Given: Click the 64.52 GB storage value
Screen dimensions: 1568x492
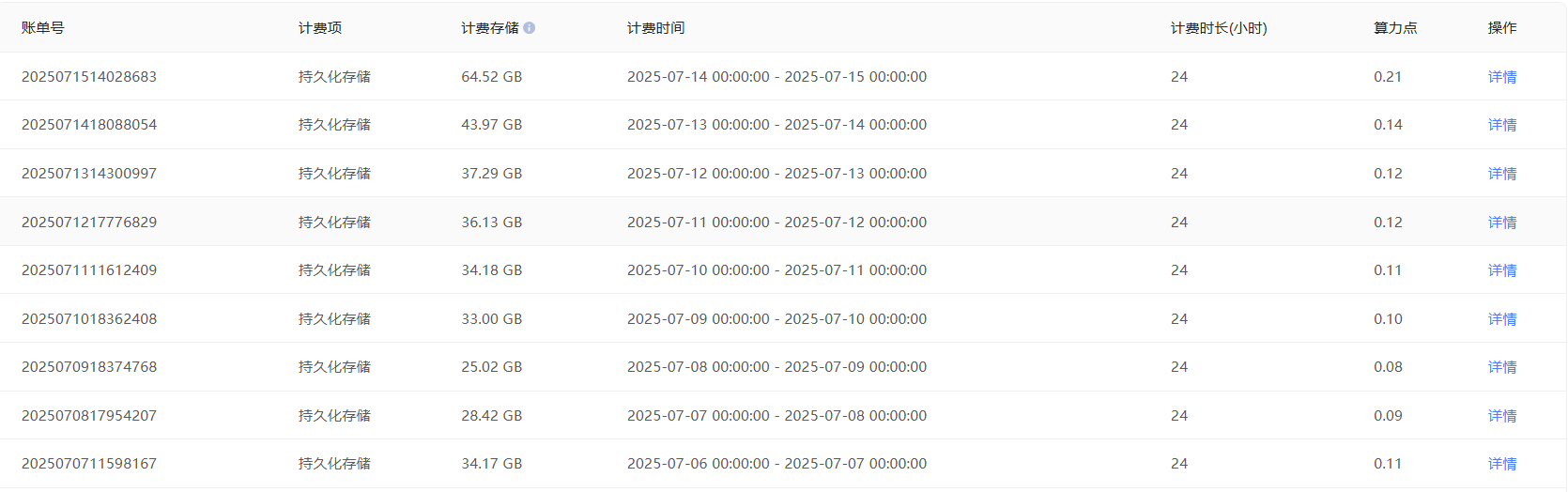Looking at the screenshot, I should coord(492,77).
